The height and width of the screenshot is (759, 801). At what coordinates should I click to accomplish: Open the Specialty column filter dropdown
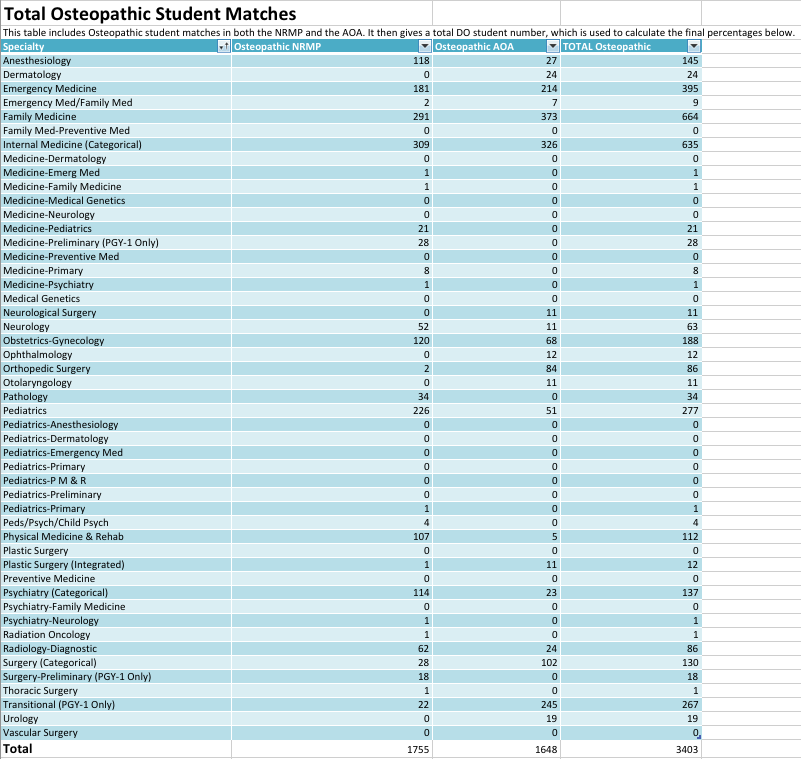(223, 46)
